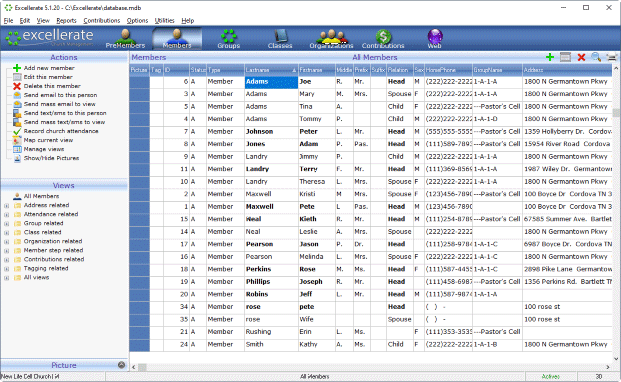
Task: Expand the Address related views folder
Action: coord(6,205)
